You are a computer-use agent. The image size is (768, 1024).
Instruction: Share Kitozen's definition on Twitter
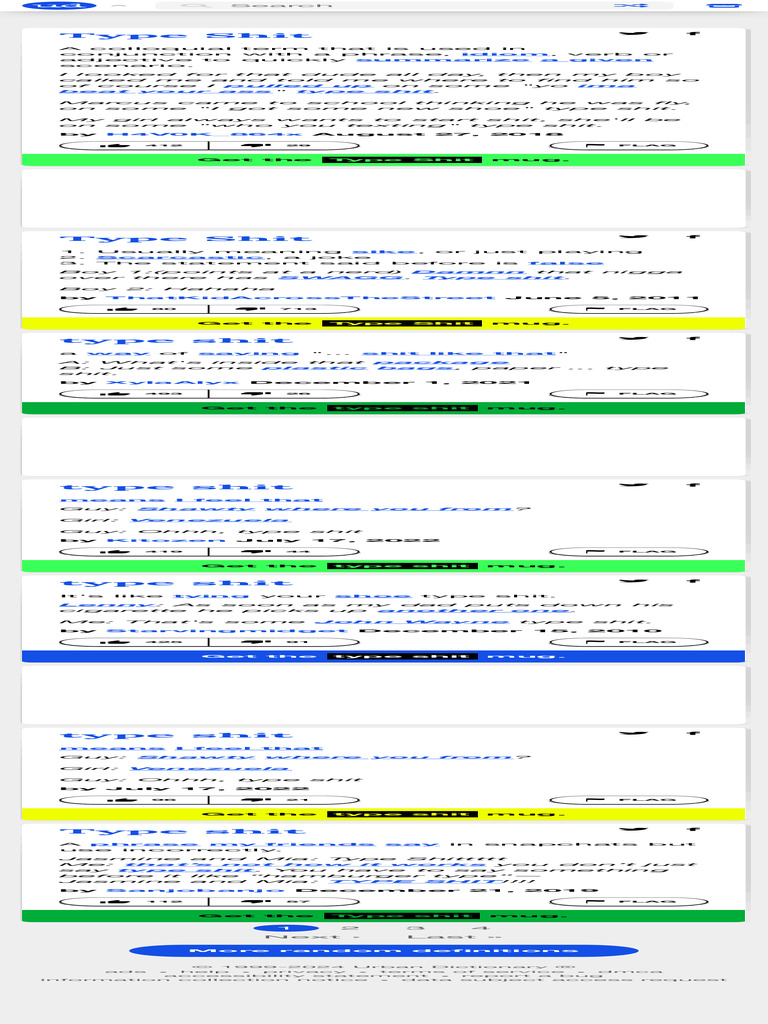[x=633, y=485]
